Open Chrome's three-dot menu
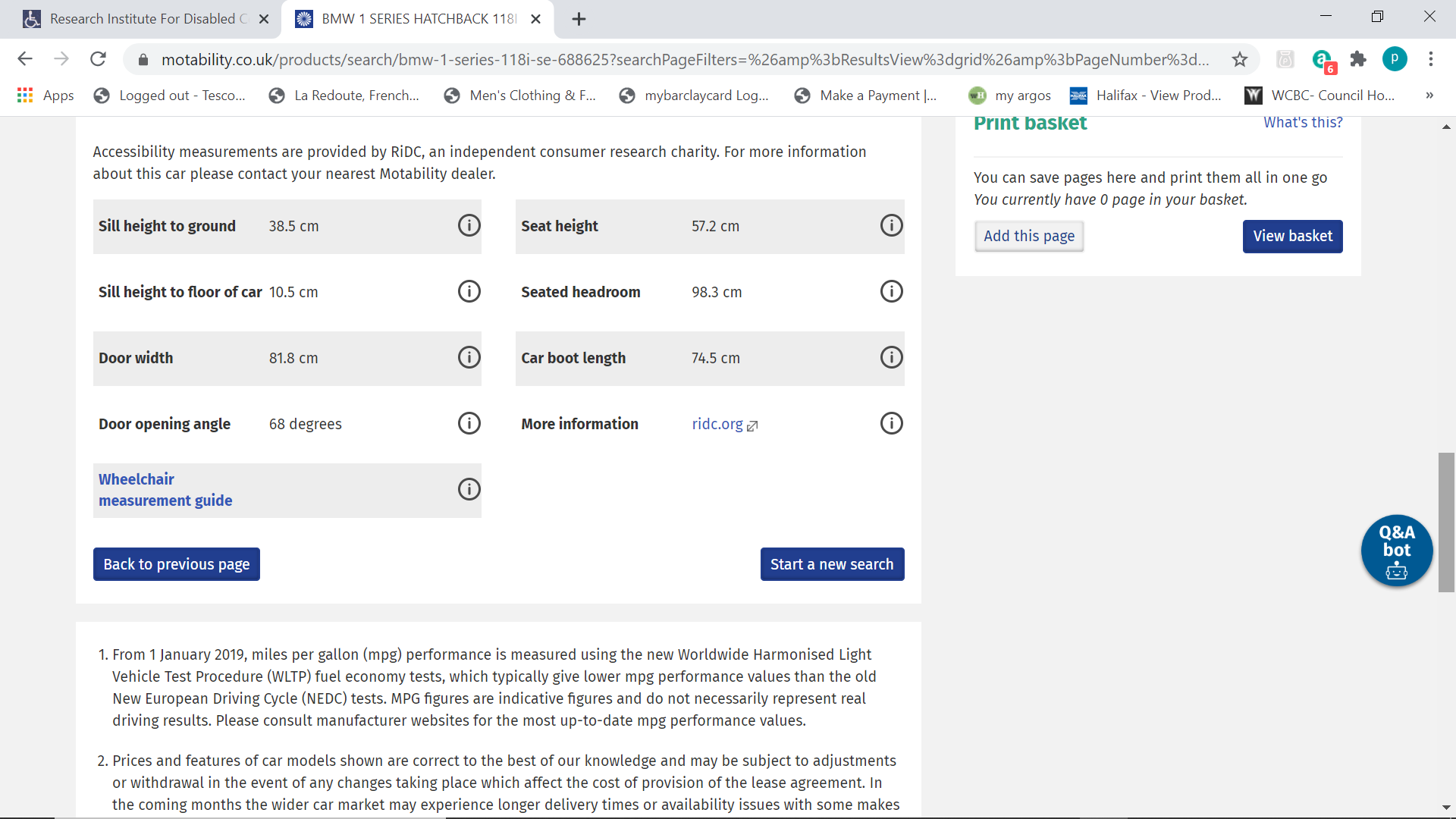The image size is (1456, 819). [1430, 59]
